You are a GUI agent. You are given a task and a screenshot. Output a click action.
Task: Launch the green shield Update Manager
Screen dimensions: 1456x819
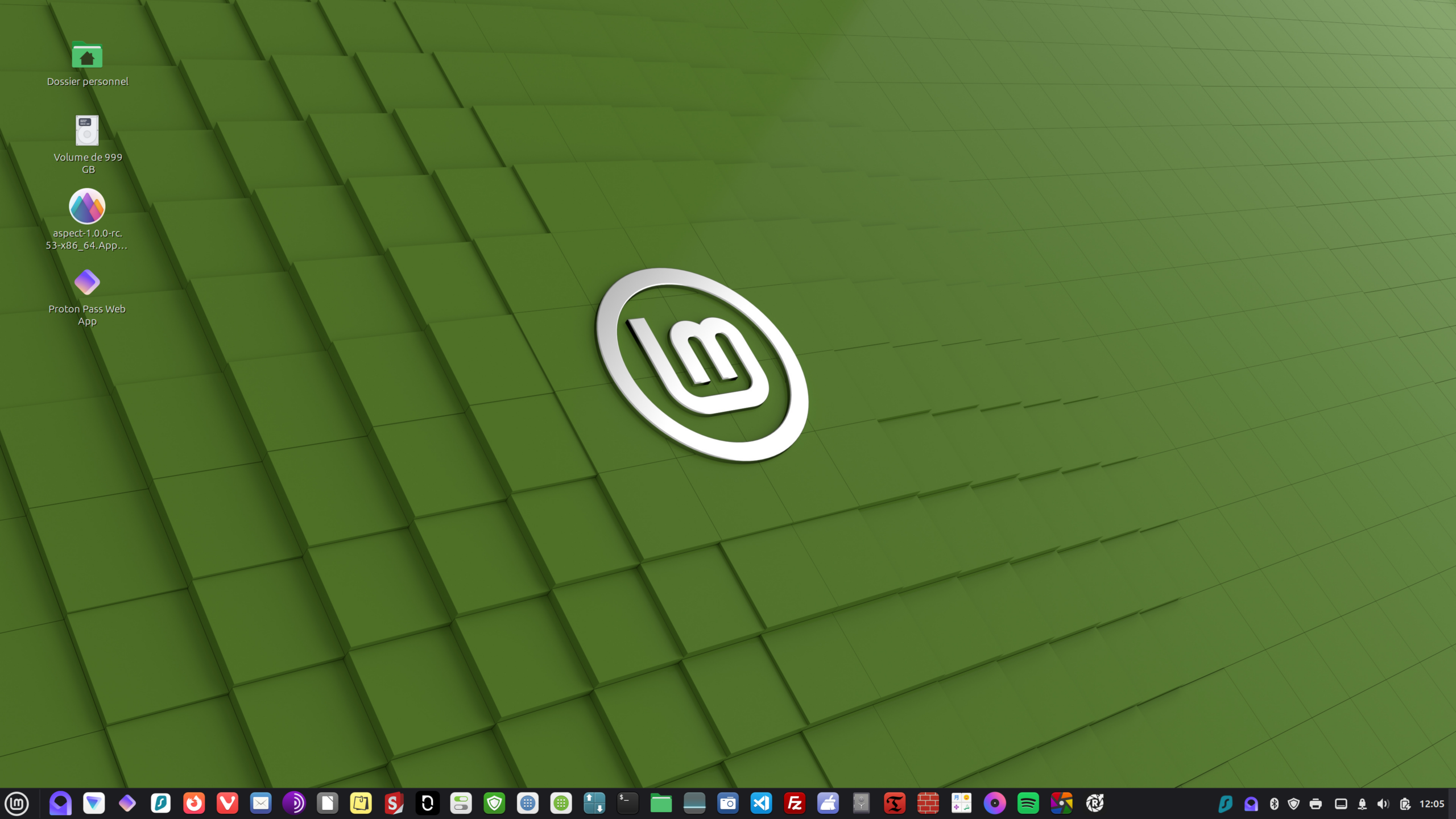[x=494, y=804]
